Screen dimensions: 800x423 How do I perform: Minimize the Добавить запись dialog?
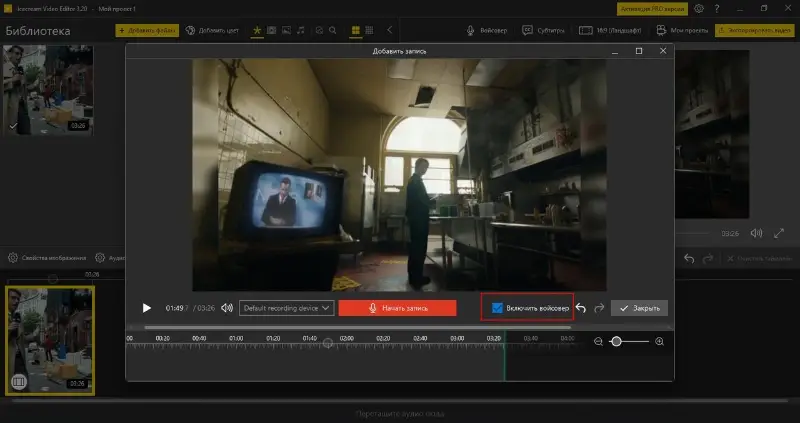pyautogui.click(x=615, y=52)
